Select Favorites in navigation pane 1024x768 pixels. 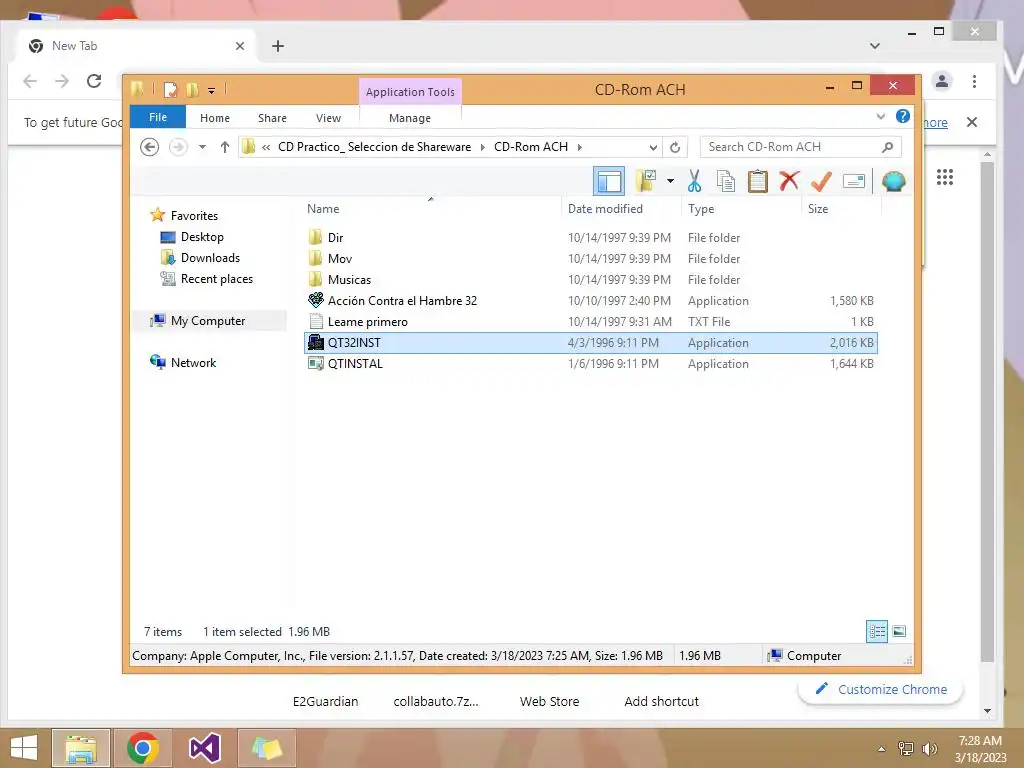tap(194, 216)
